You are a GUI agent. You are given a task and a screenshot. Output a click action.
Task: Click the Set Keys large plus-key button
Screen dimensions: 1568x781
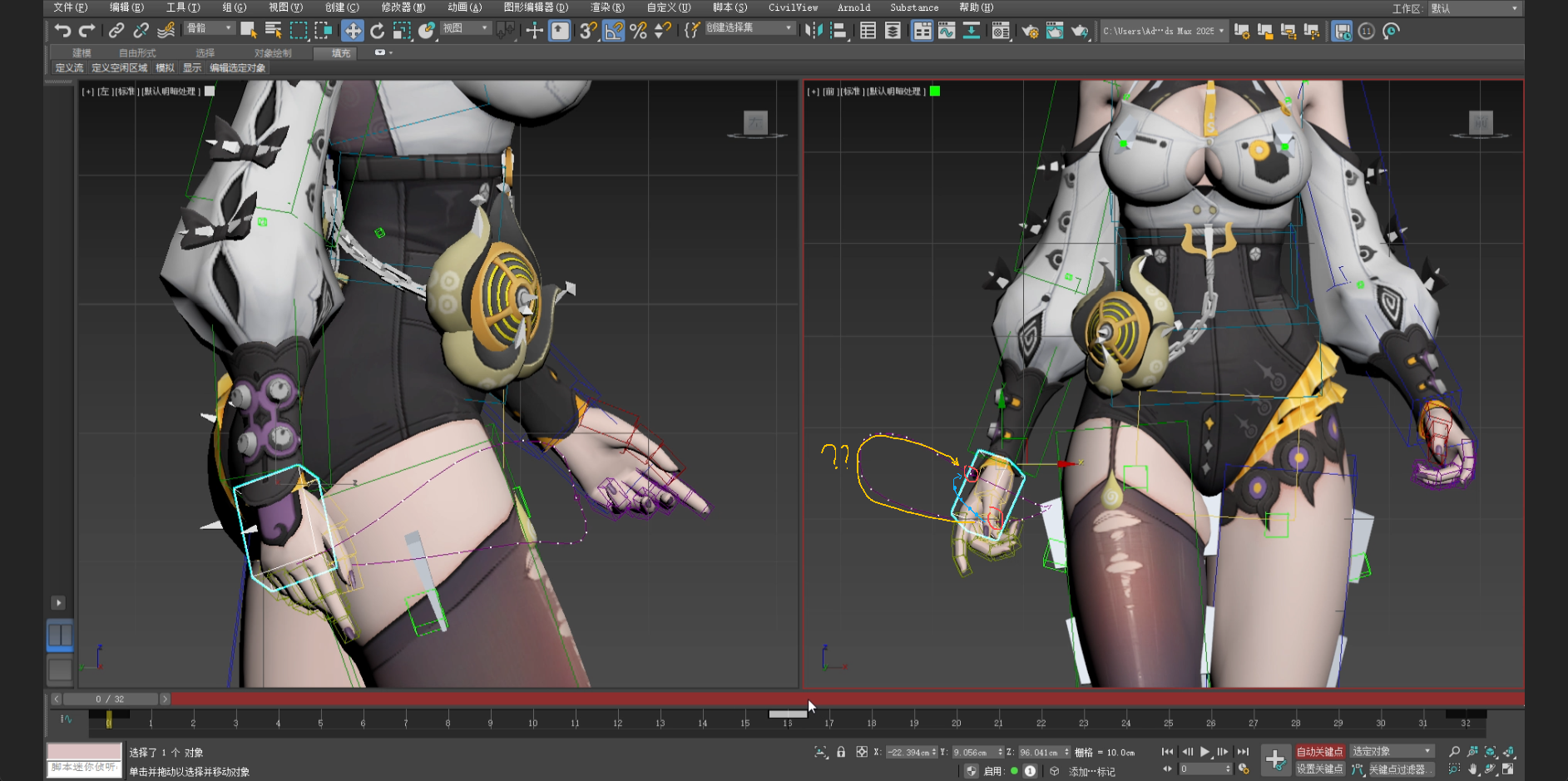click(x=1275, y=759)
